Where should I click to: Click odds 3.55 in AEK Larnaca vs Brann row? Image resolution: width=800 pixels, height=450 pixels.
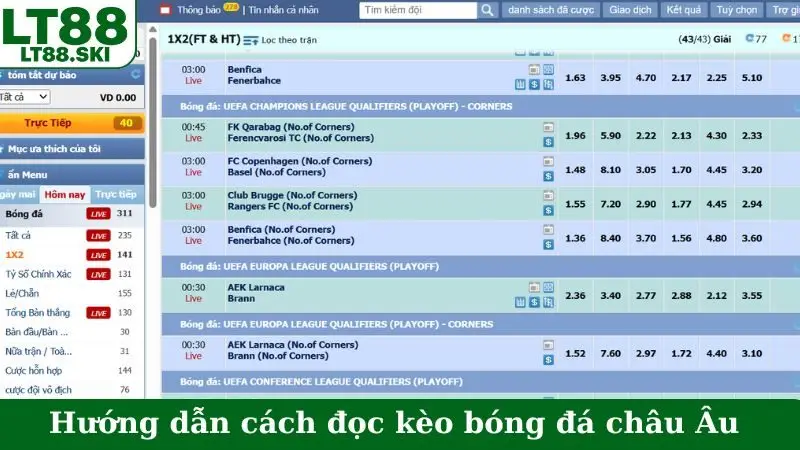pyautogui.click(x=752, y=295)
